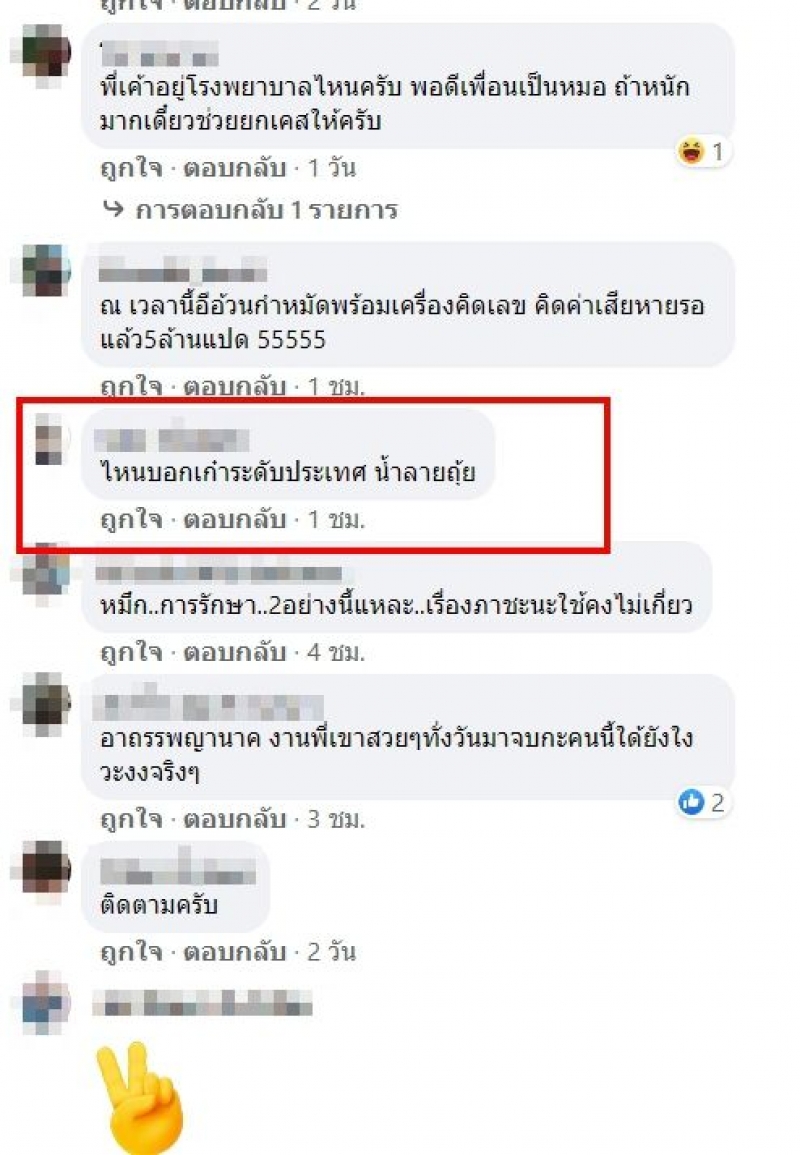Reply to the ติดตามครับ comment
Image resolution: width=800 pixels, height=1155 pixels.
pos(234,952)
